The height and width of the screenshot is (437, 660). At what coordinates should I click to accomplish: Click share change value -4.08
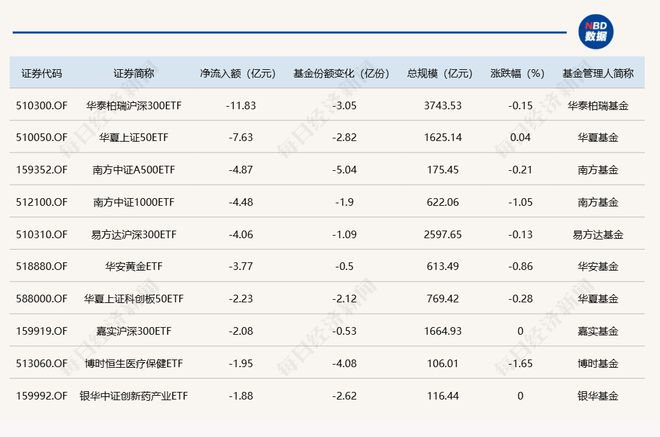point(344,363)
